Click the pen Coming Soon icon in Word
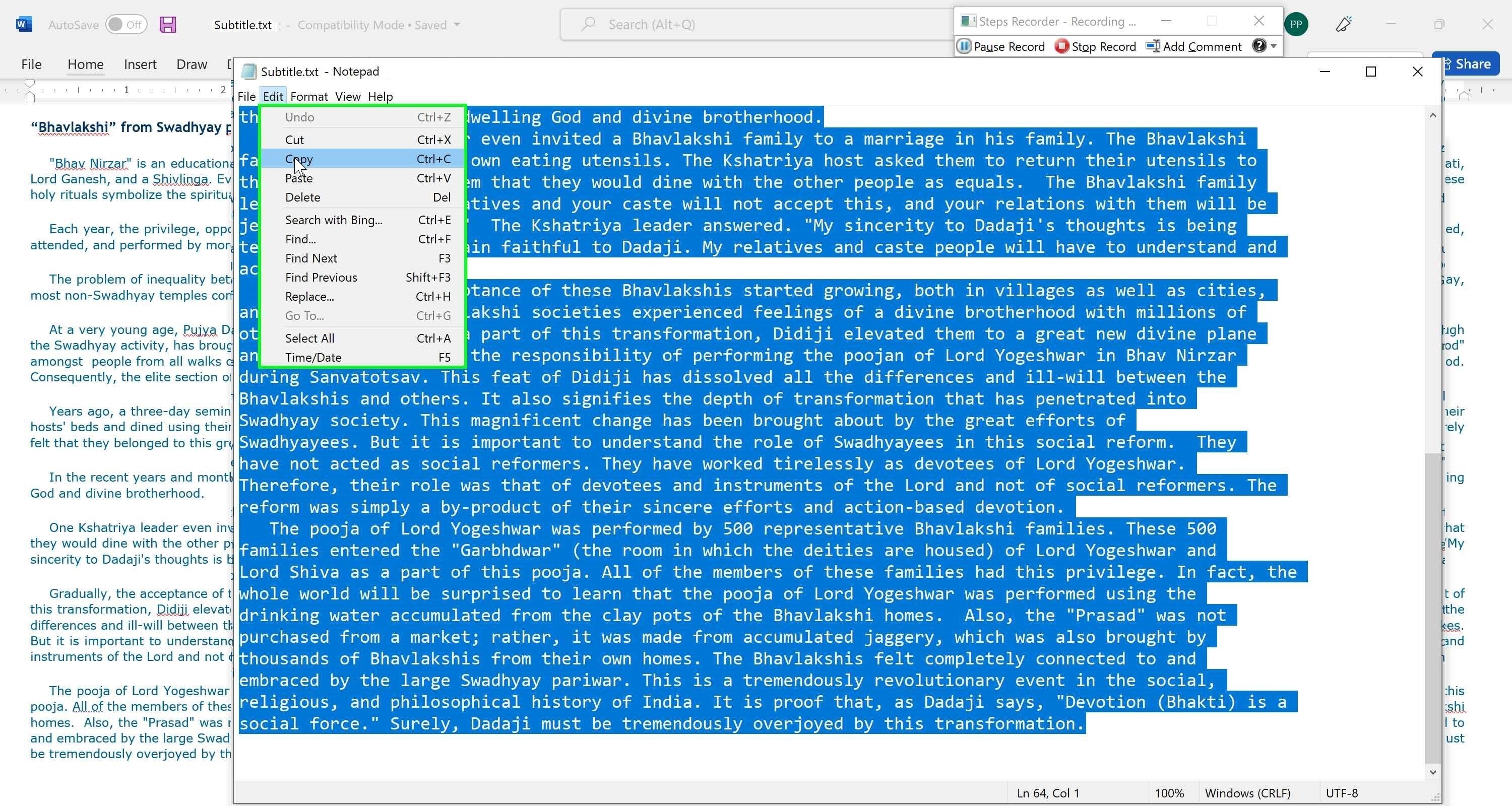The width and height of the screenshot is (1512, 806). [x=1344, y=24]
